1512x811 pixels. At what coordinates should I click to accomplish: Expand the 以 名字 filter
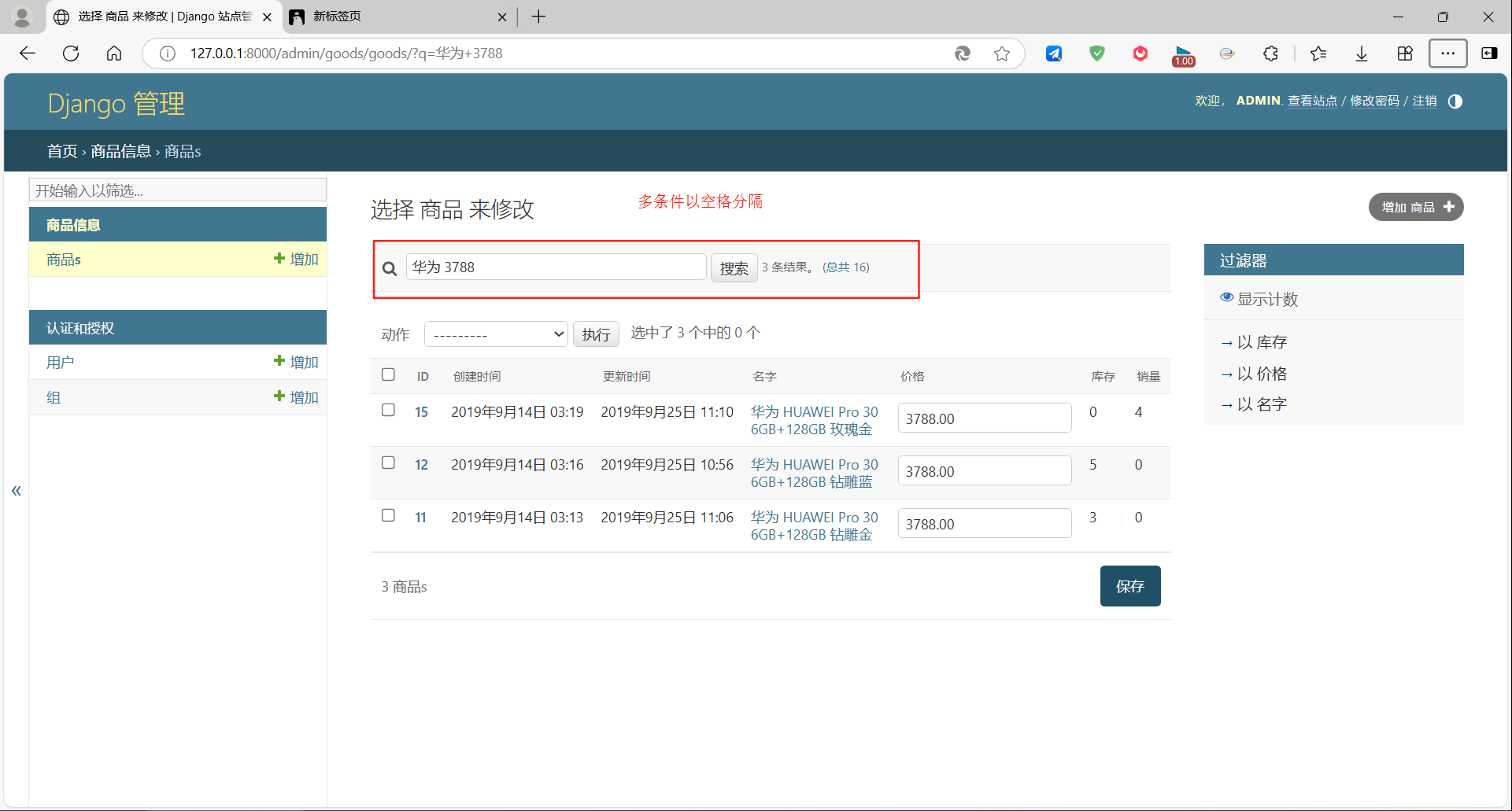point(1253,404)
